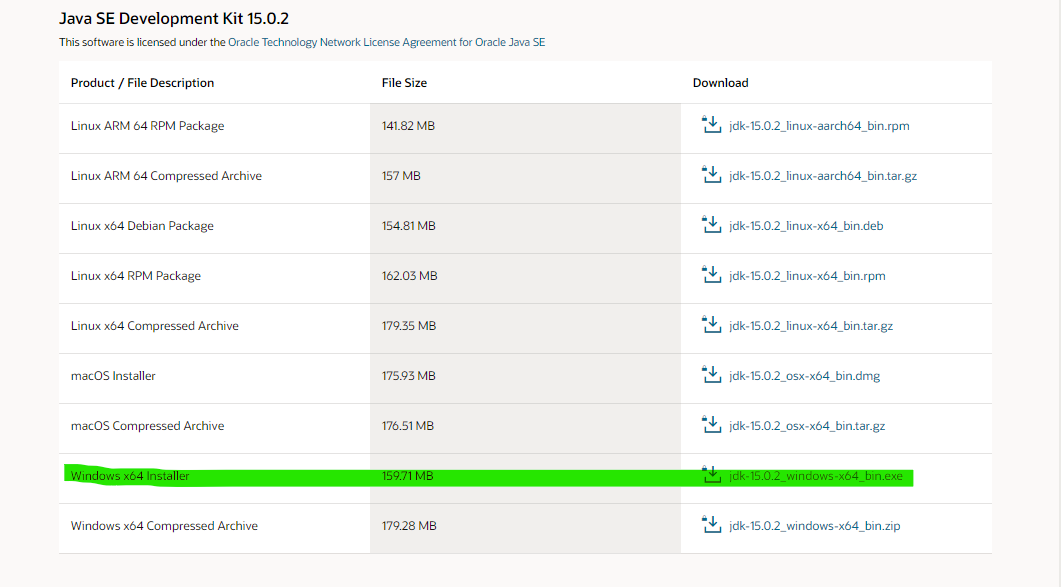Click download icon for jdk-15.0.2_linux-x64_bin.rpm
Screen dimensions: 1061x587
click(711, 275)
